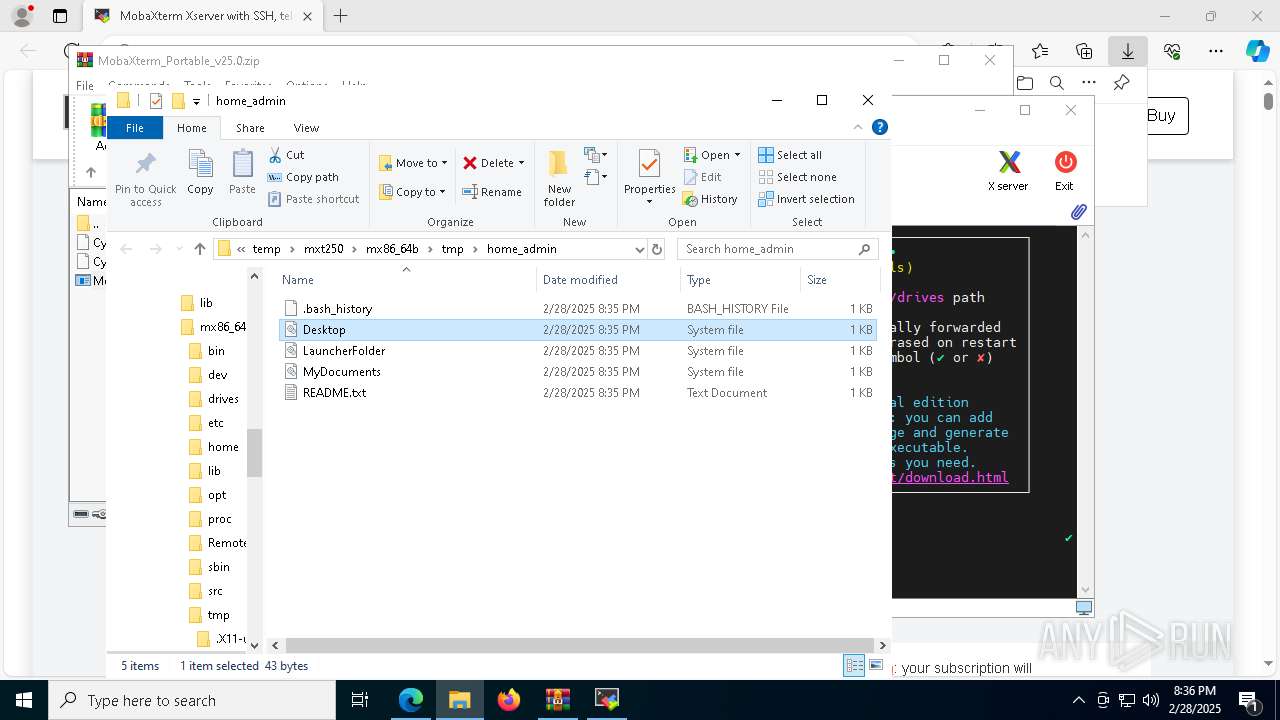Open WinRAR from the taskbar
The height and width of the screenshot is (720, 1280).
point(557,700)
